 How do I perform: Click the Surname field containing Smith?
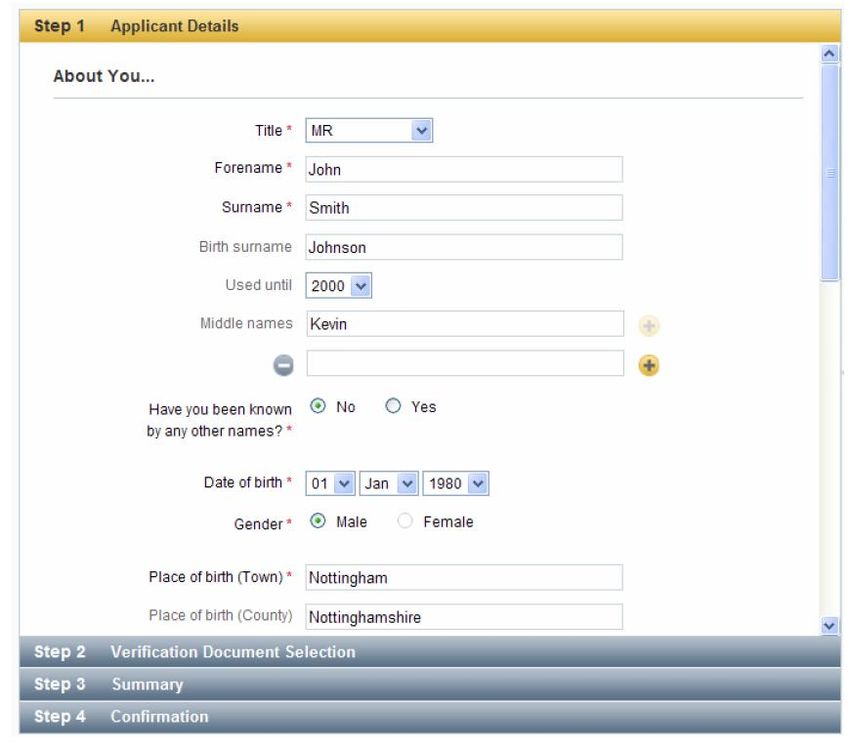pos(464,208)
